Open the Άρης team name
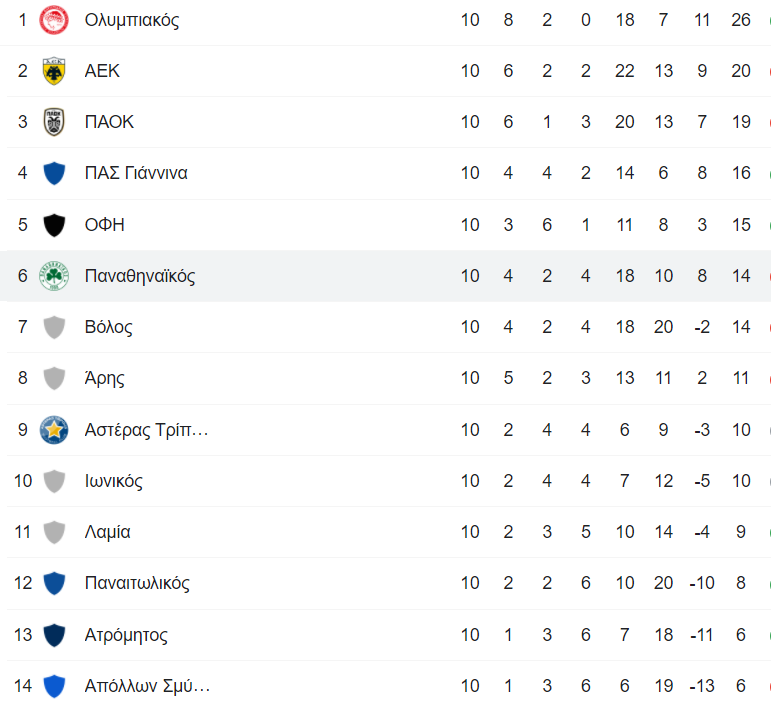Image resolution: width=771 pixels, height=706 pixels. point(104,378)
